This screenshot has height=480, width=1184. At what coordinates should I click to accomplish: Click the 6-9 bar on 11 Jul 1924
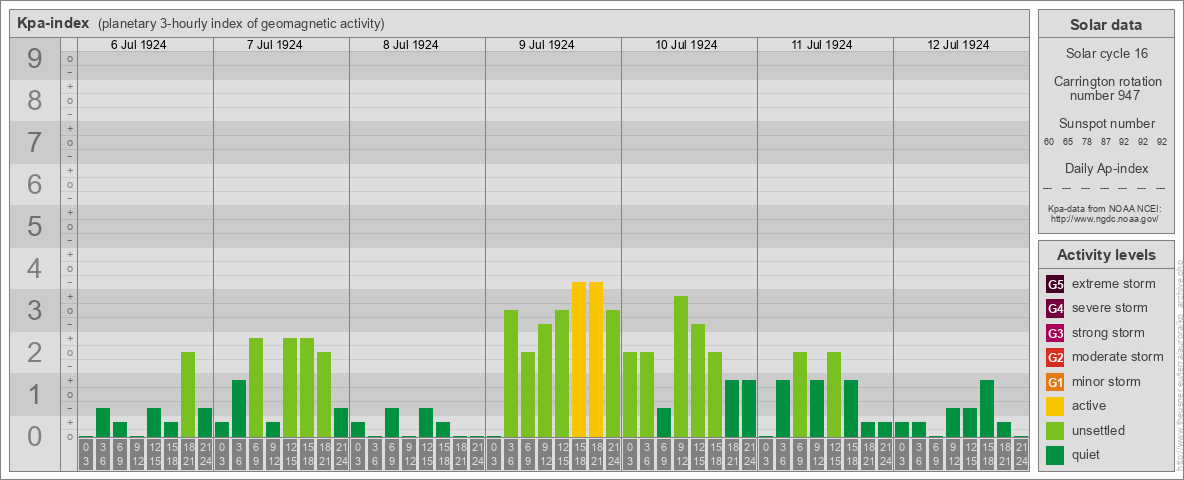click(x=800, y=395)
